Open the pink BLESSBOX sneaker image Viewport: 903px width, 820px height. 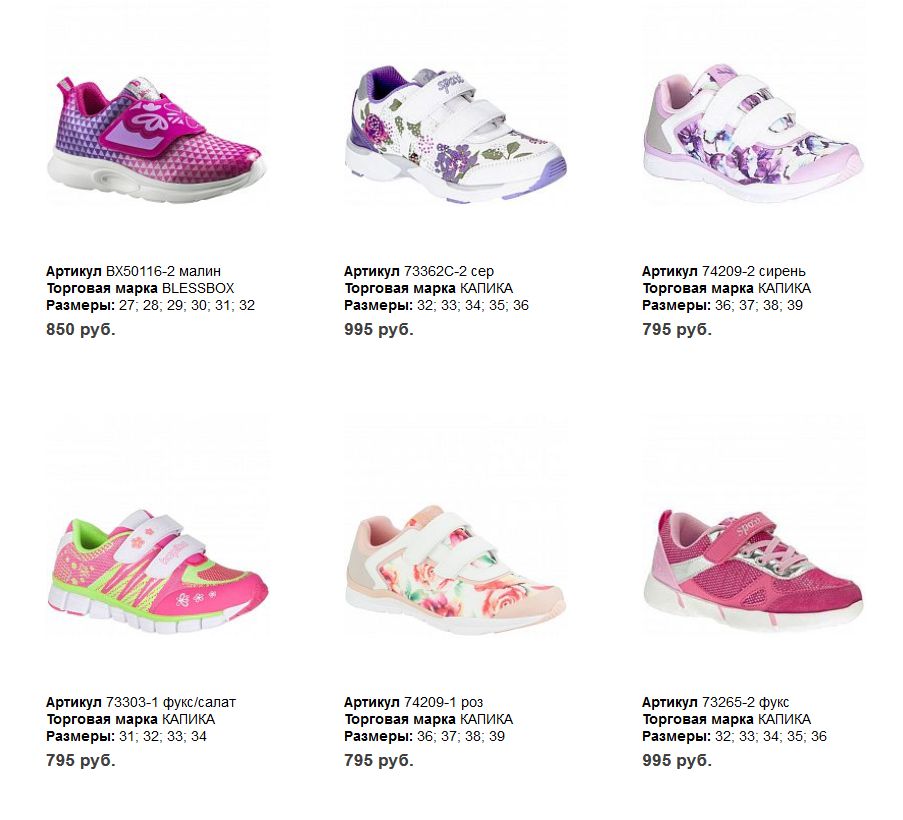pos(157,139)
